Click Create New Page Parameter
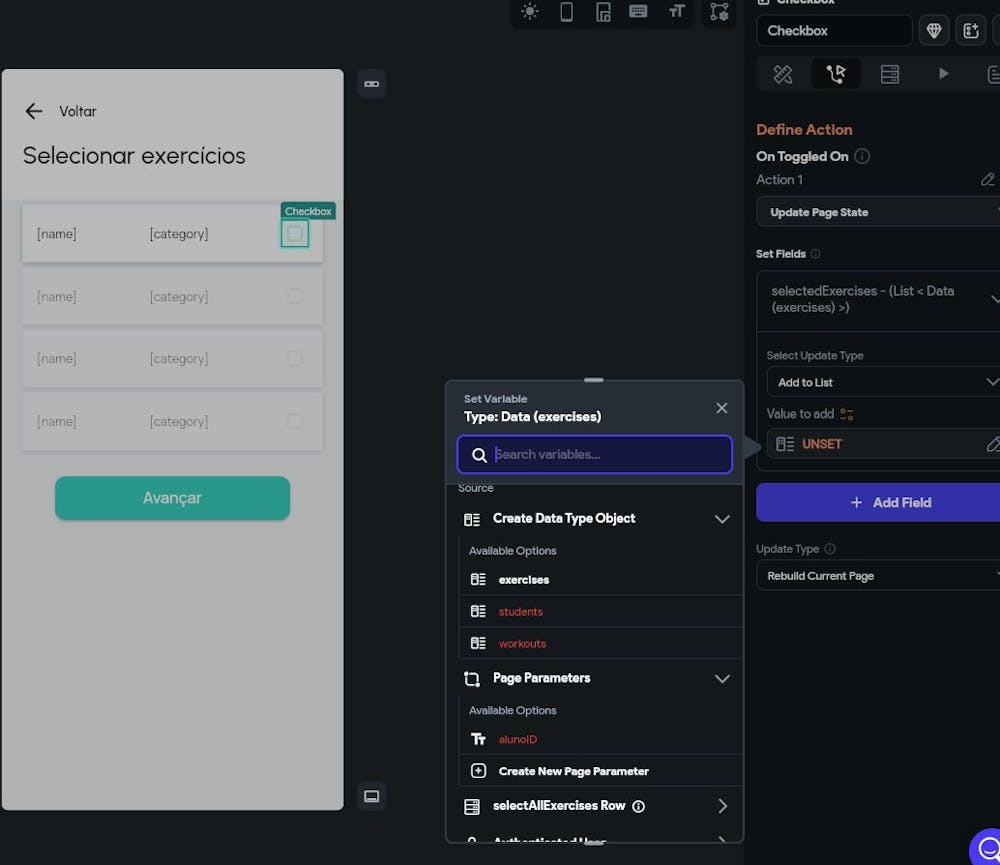The height and width of the screenshot is (865, 1000). pos(601,771)
